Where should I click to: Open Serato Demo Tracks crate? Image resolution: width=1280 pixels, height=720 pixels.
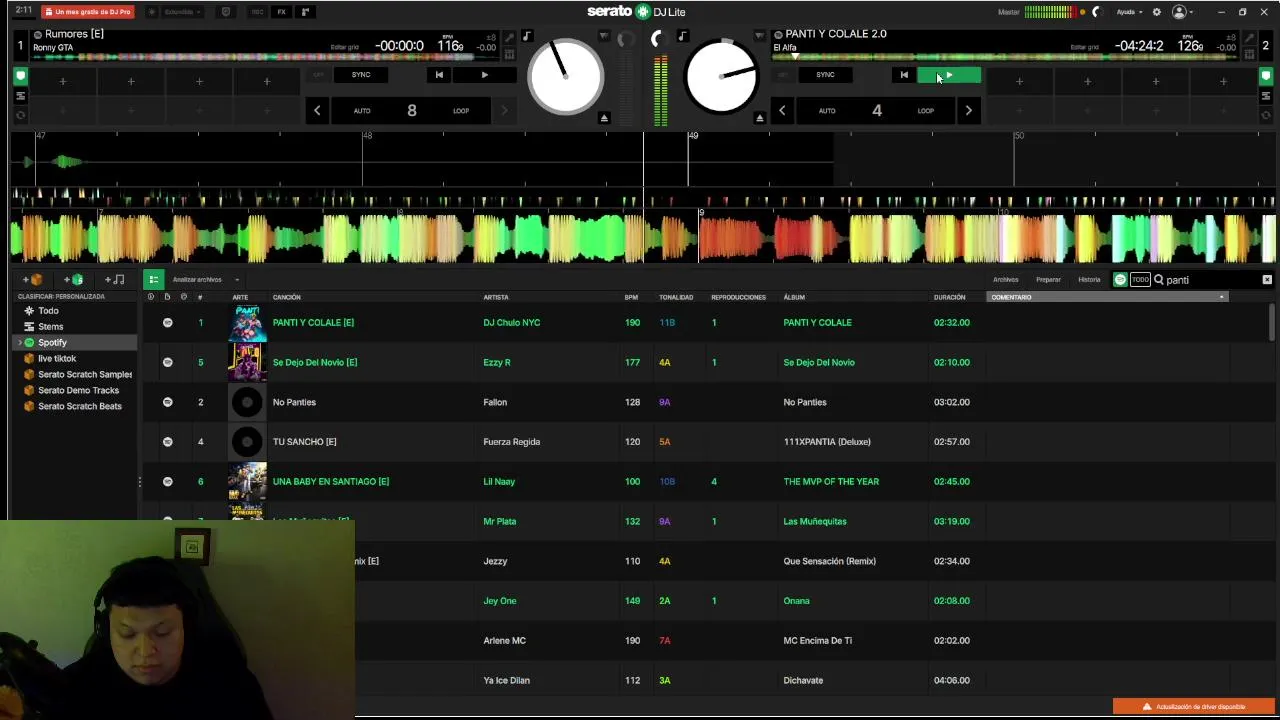pyautogui.click(x=78, y=391)
